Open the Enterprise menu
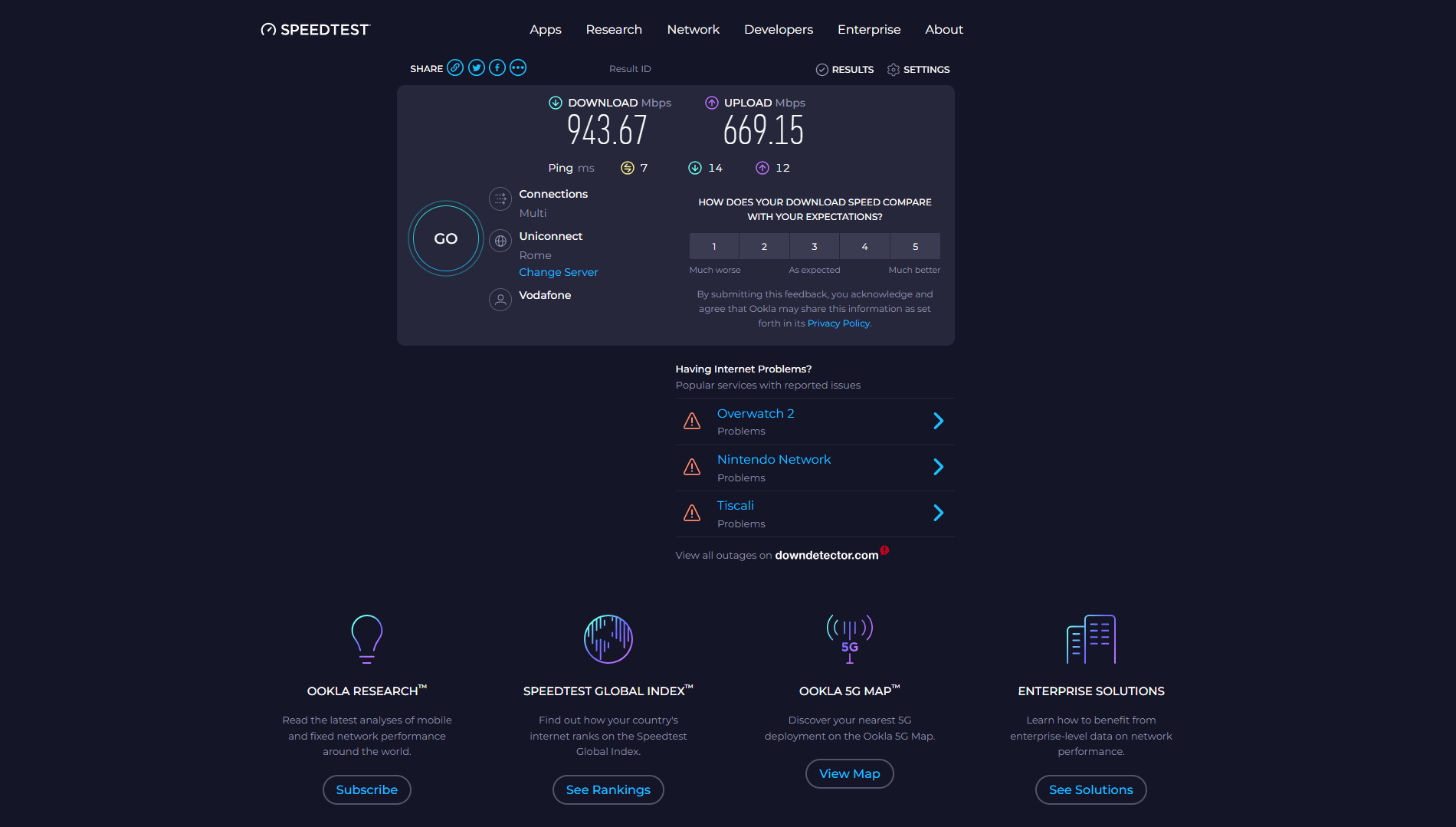1456x827 pixels. 869,29
